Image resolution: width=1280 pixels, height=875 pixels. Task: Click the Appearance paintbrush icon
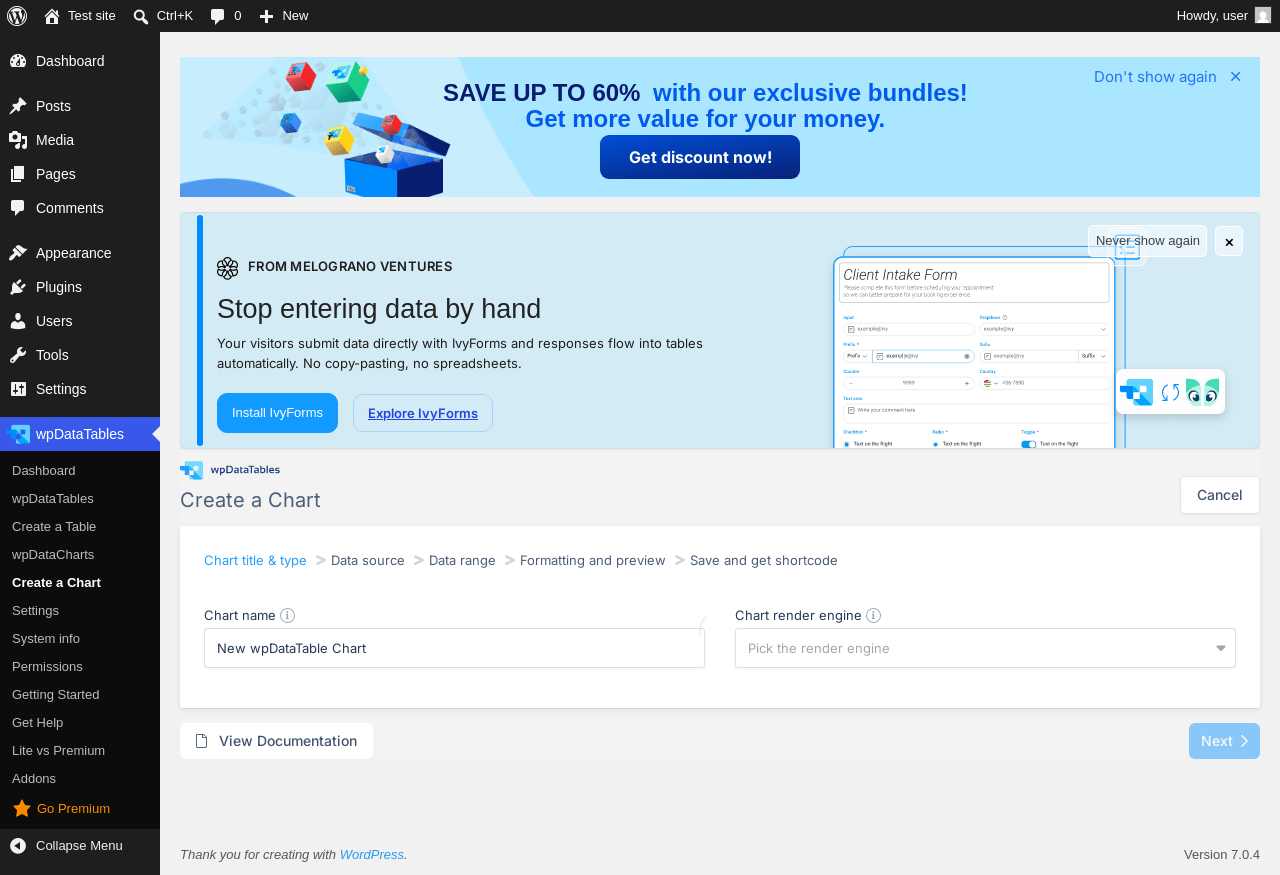coord(18,253)
